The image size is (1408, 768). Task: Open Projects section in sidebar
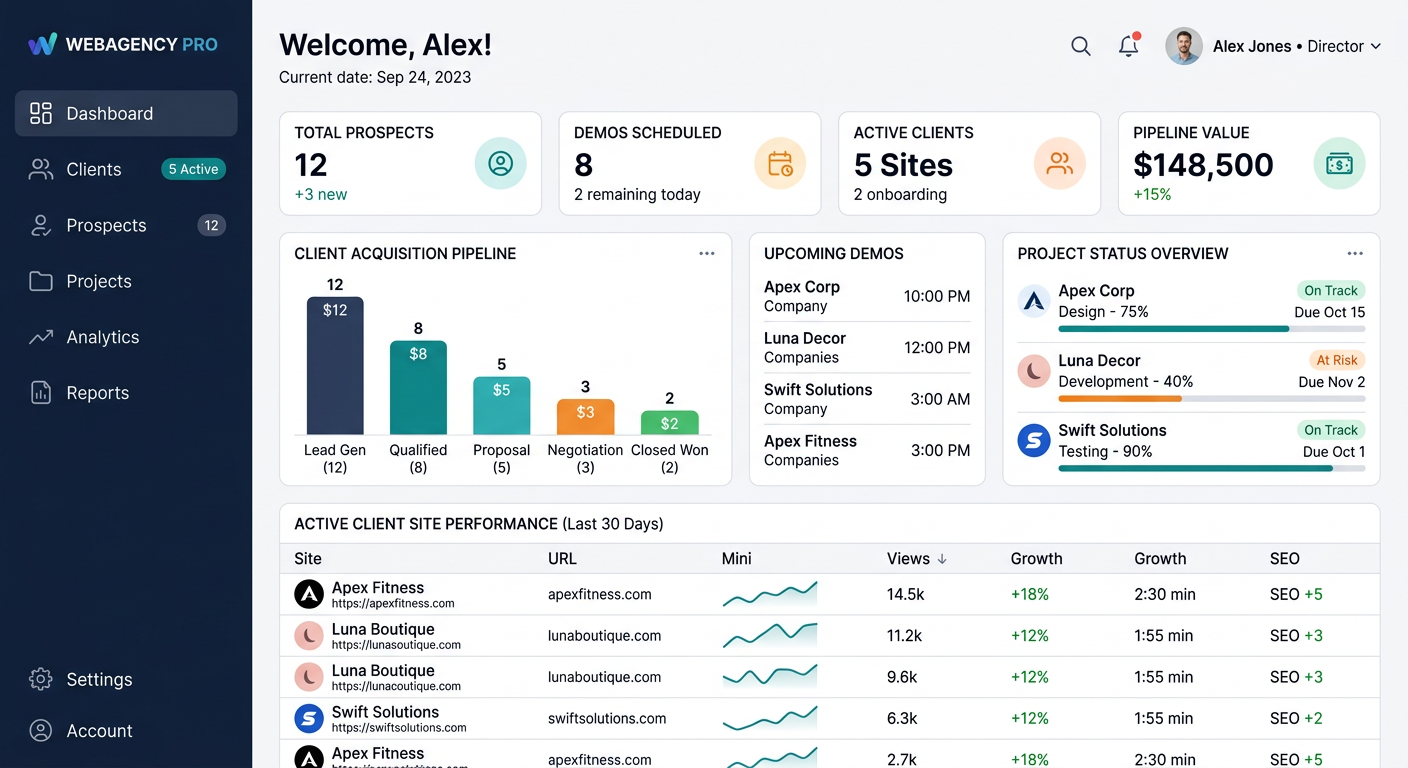pyautogui.click(x=126, y=281)
